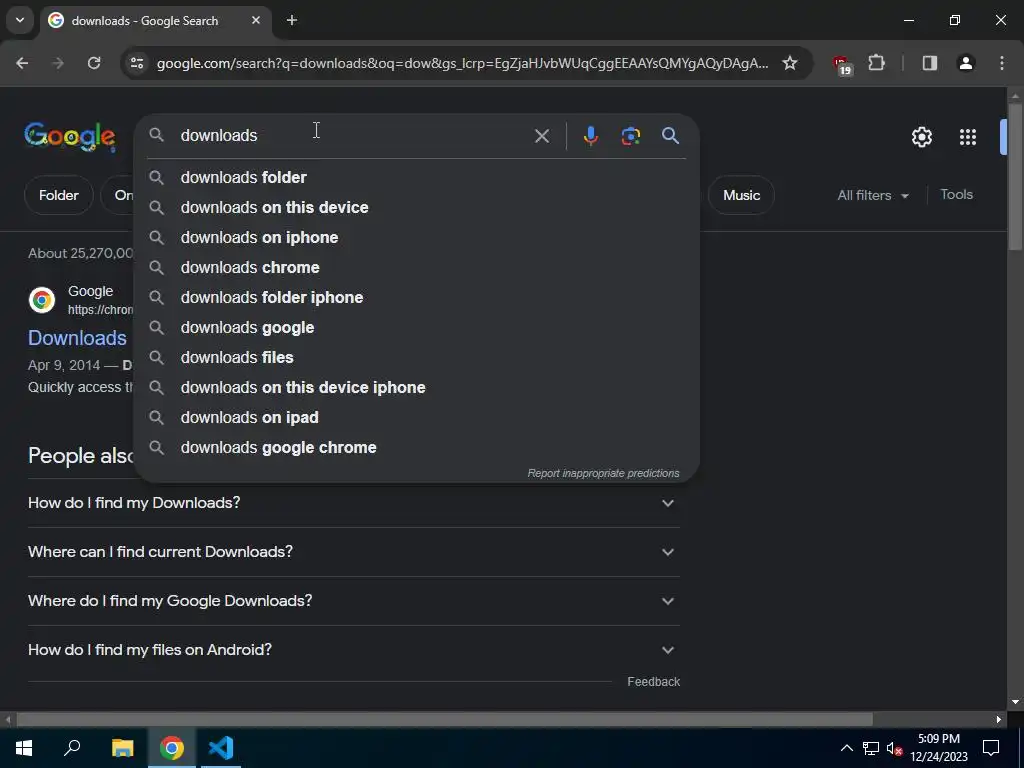
Task: Open the notification center icon
Action: pyautogui.click(x=991, y=748)
